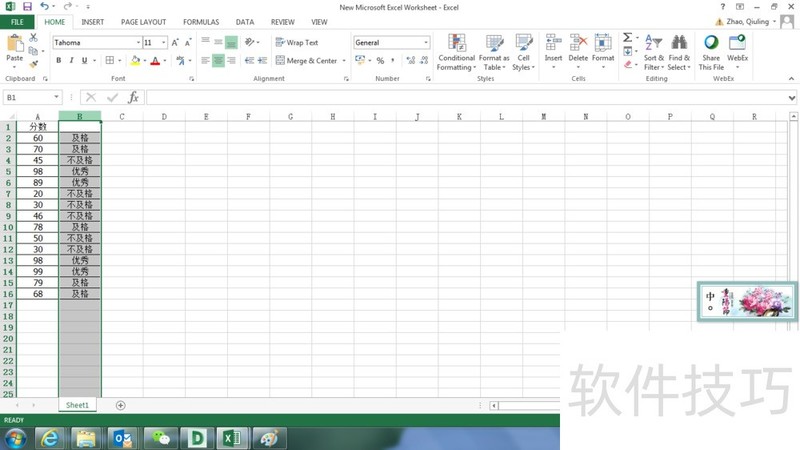Open Internet Explorer from taskbar
Viewport: 800px width, 450px height.
tap(49, 438)
